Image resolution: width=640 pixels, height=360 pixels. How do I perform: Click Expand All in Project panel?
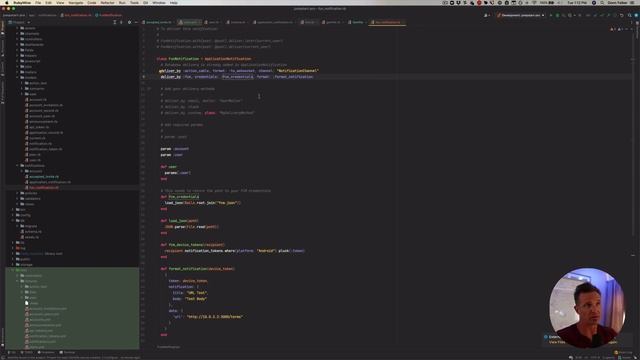click(115, 22)
